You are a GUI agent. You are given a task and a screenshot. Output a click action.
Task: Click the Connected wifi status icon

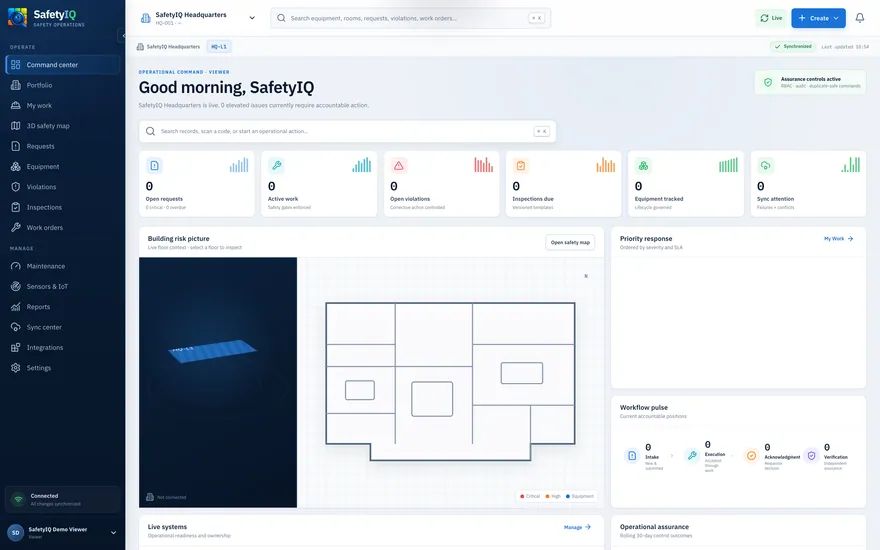[18, 499]
